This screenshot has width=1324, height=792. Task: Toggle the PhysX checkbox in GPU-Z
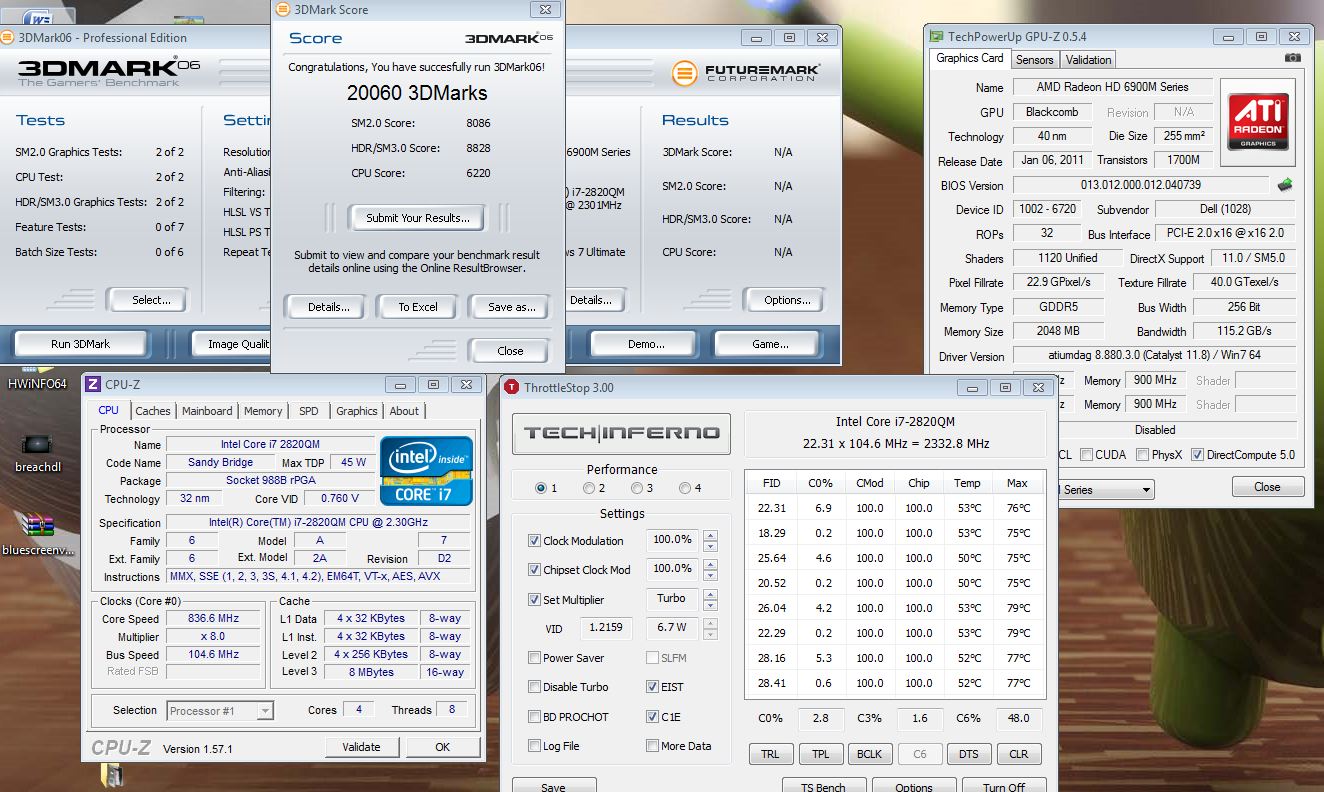(x=1142, y=455)
